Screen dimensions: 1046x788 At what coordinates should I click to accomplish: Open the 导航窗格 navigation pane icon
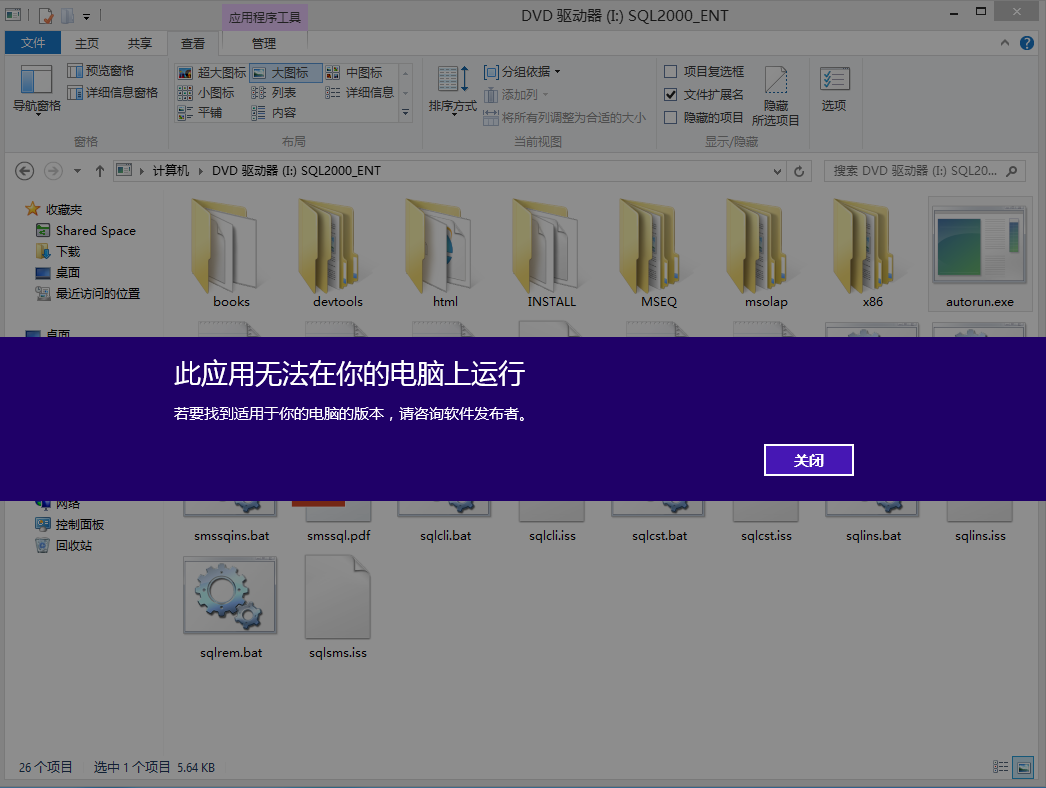coord(36,86)
